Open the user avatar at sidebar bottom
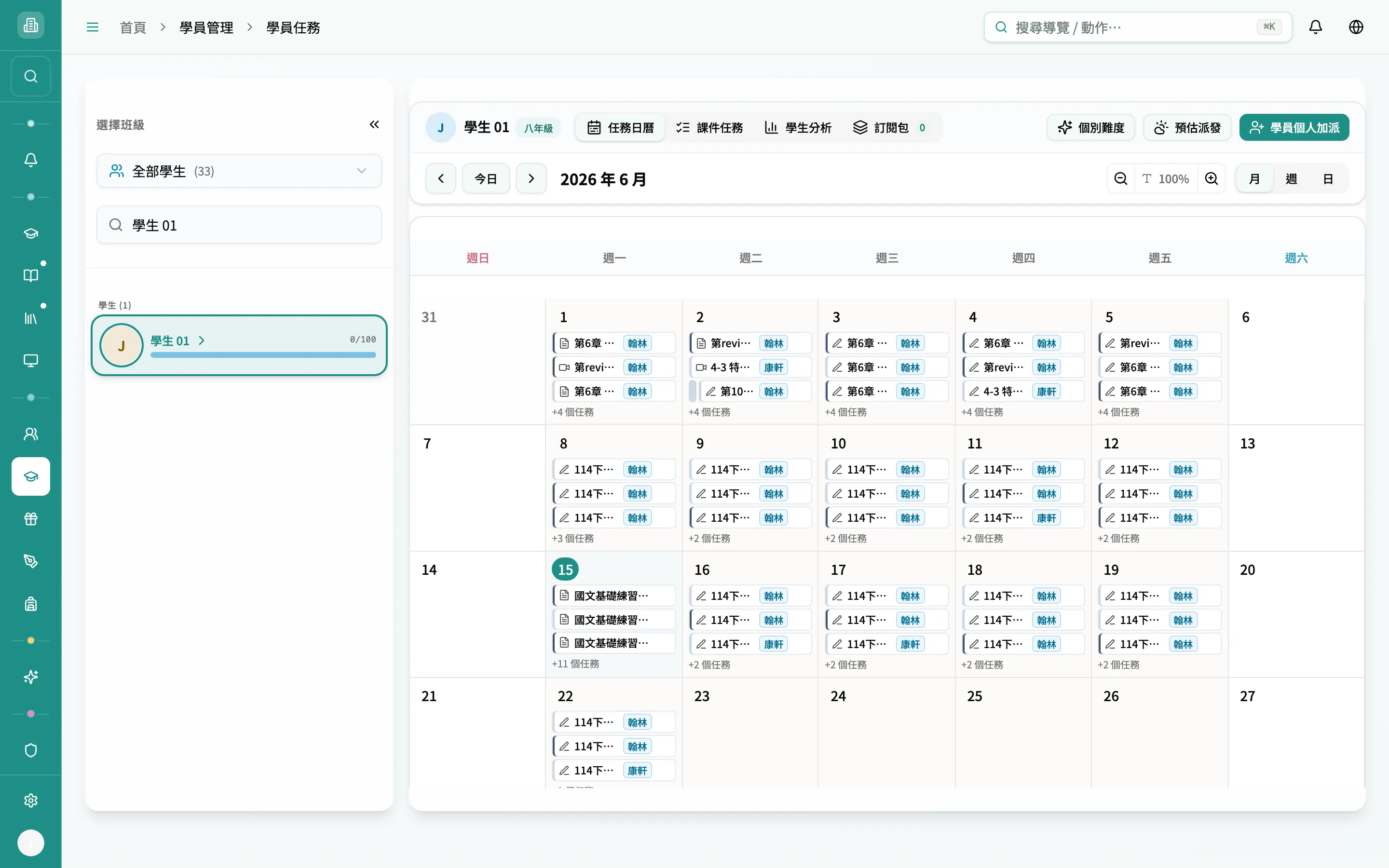This screenshot has width=1389, height=868. [x=31, y=843]
